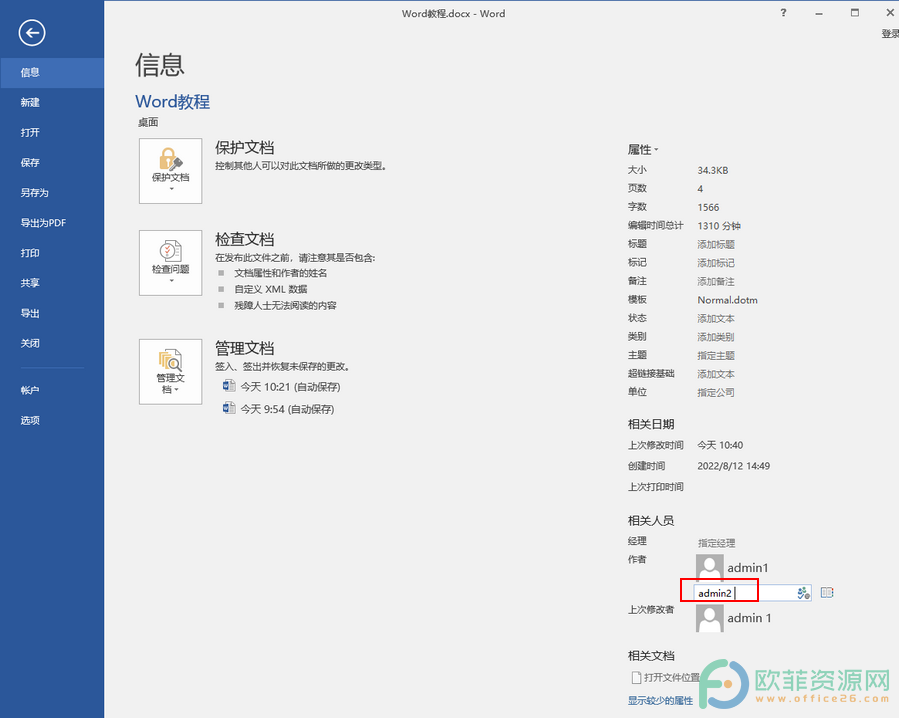Image resolution: width=899 pixels, height=718 pixels.
Task: Click the 2022/8/12 14:49 creation date
Action: point(733,466)
